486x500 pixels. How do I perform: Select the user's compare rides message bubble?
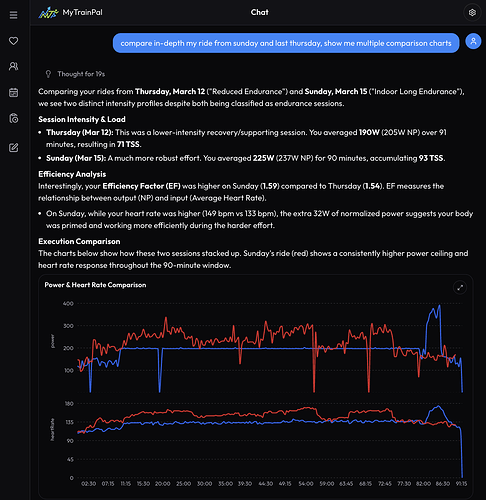tap(286, 43)
